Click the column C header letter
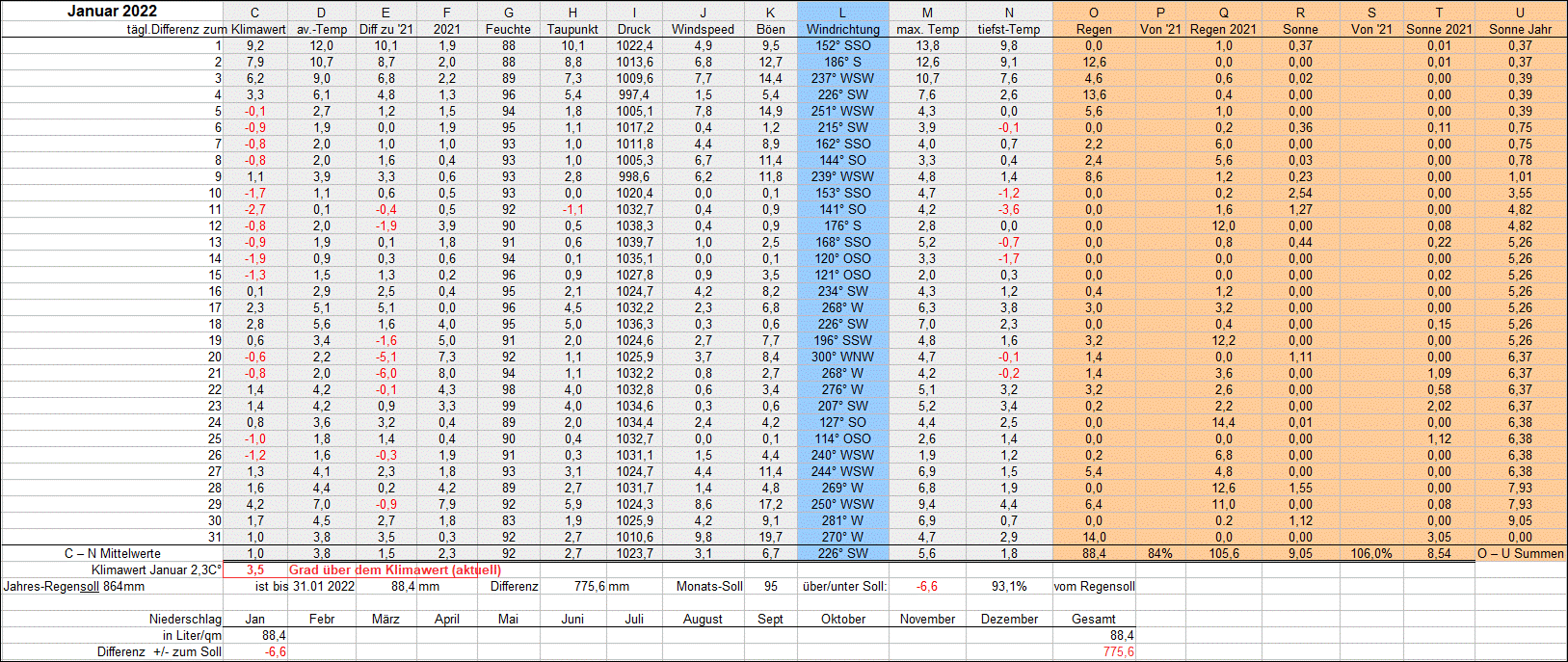This screenshot has height=662, width=1568. pos(254,13)
